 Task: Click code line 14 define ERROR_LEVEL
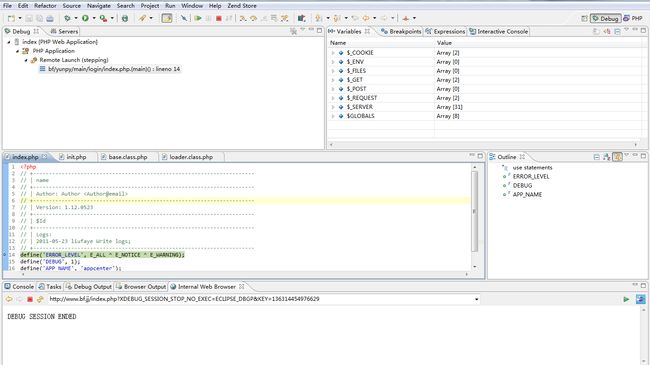(x=102, y=255)
